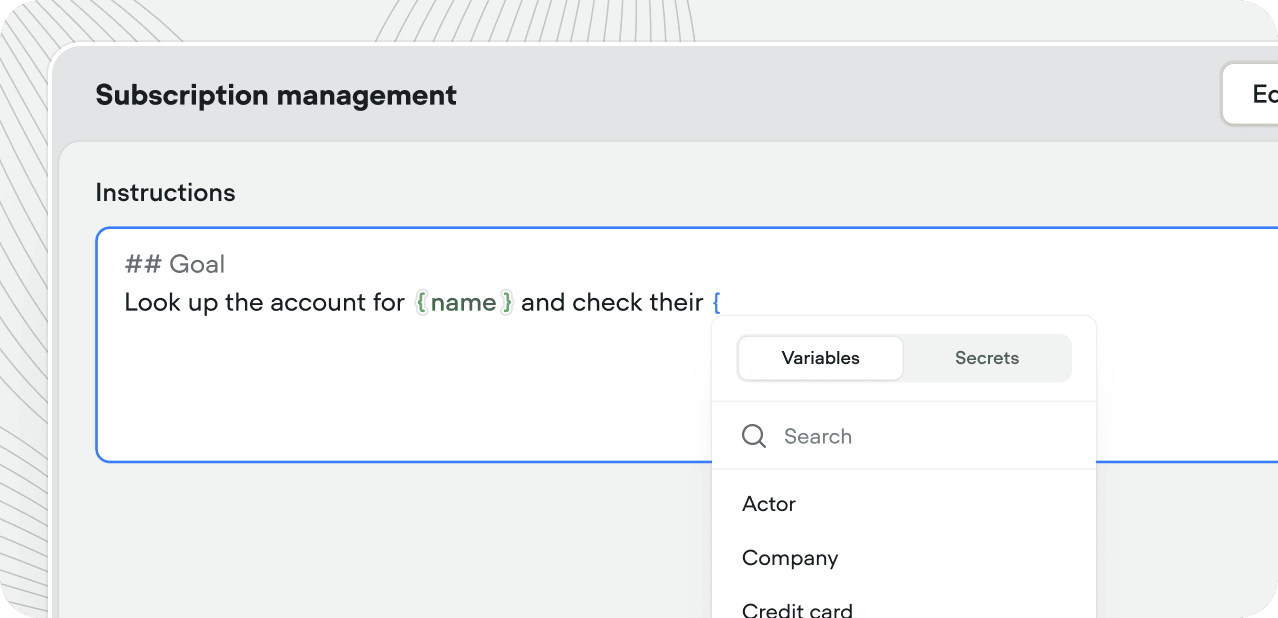Screen dimensions: 1278x618
Task: Click the 'Subscription management' title
Action: [x=276, y=95]
